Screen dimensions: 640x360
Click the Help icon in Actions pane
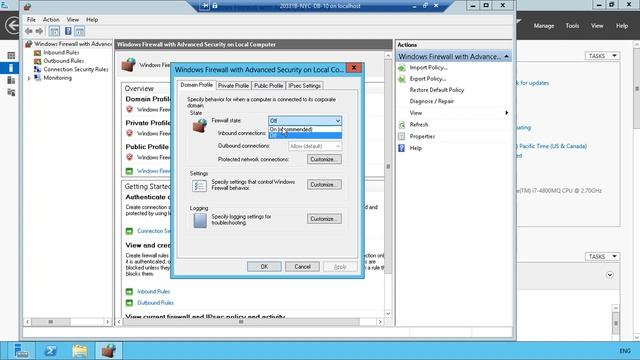pyautogui.click(x=402, y=148)
